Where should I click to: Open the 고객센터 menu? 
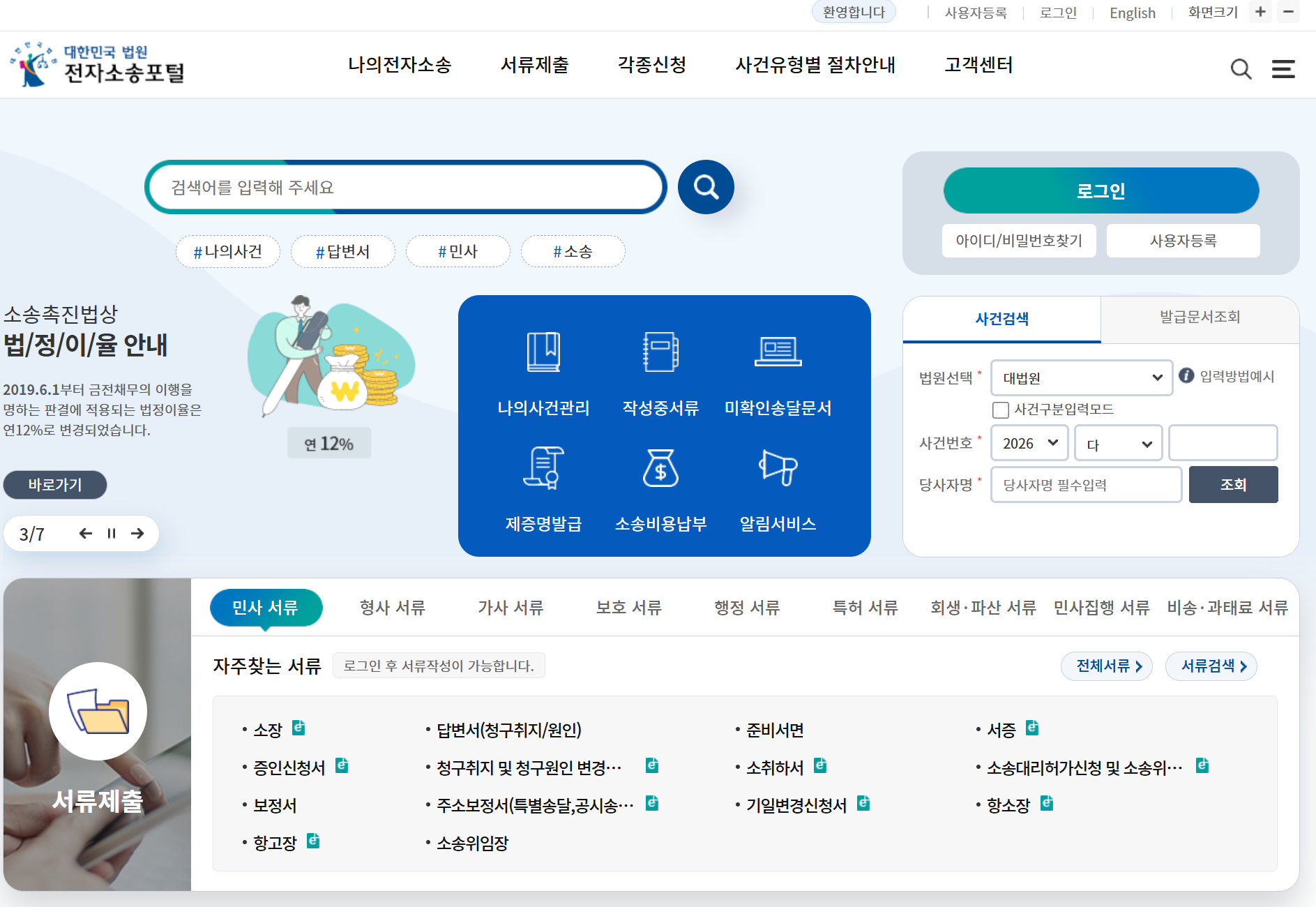coord(978,65)
